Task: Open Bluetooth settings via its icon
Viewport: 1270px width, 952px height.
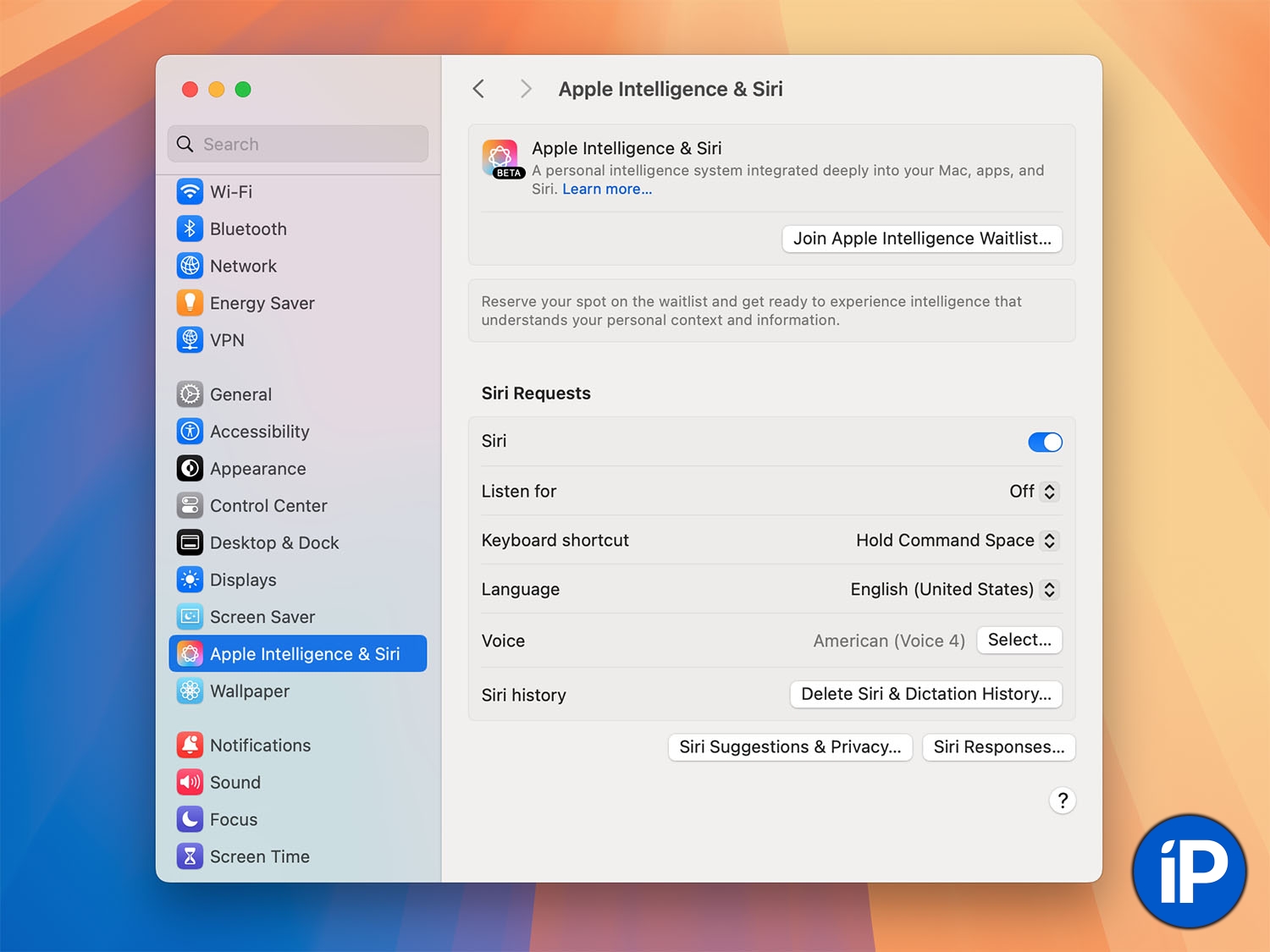Action: click(x=190, y=229)
